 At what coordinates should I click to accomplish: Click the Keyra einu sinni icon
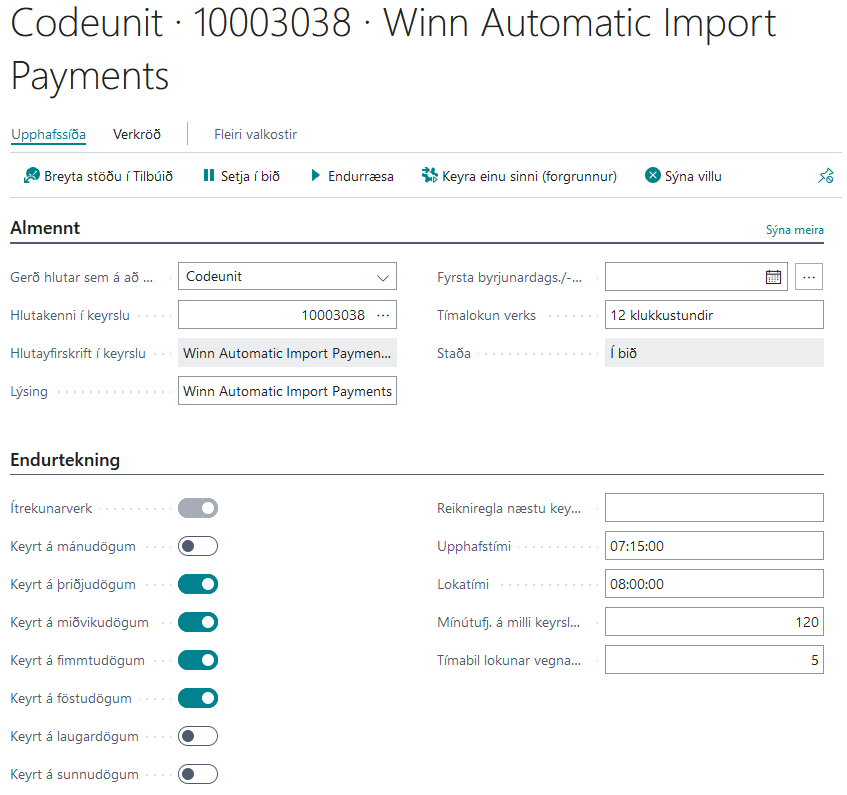[430, 176]
